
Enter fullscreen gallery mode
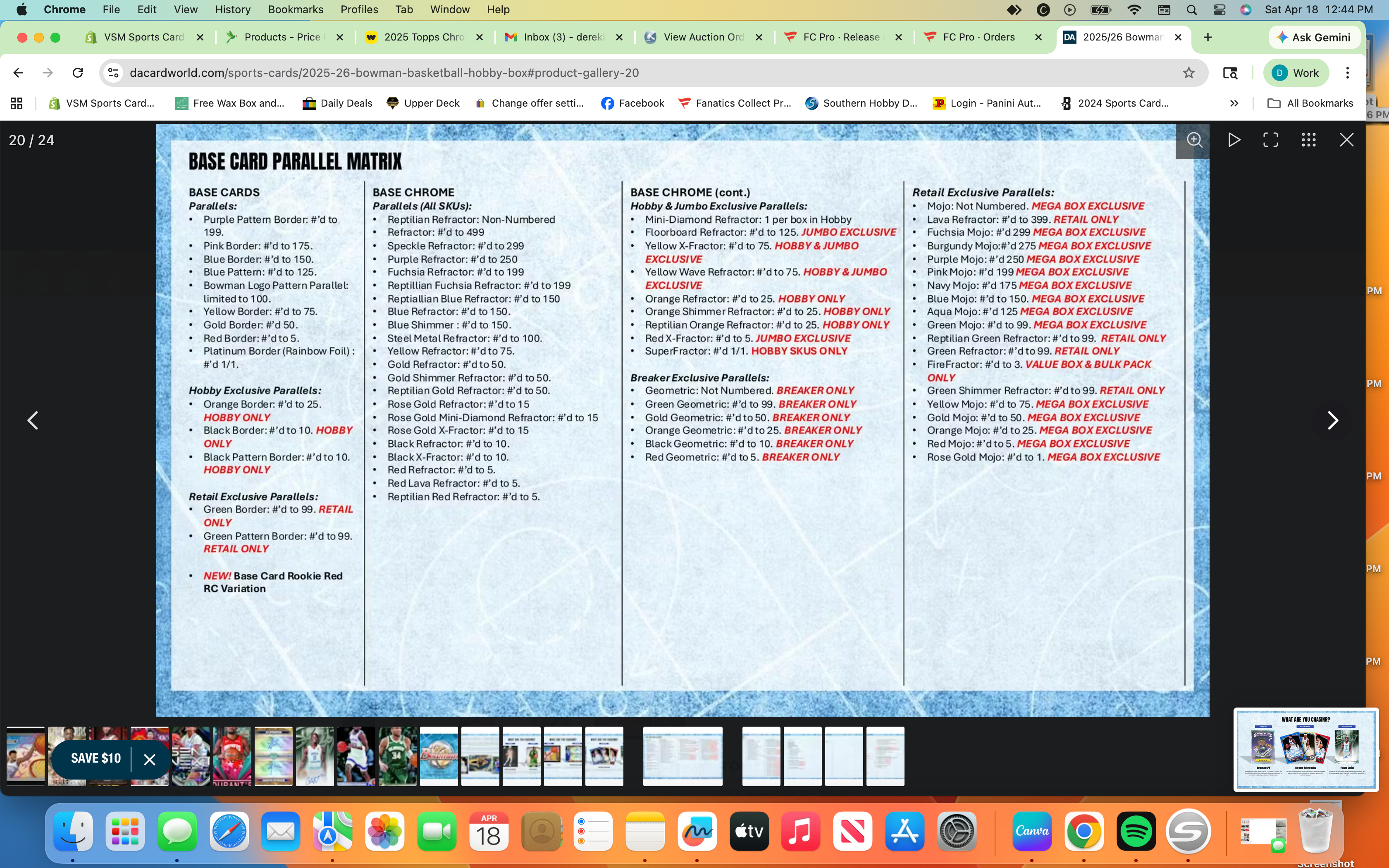coord(1271,140)
